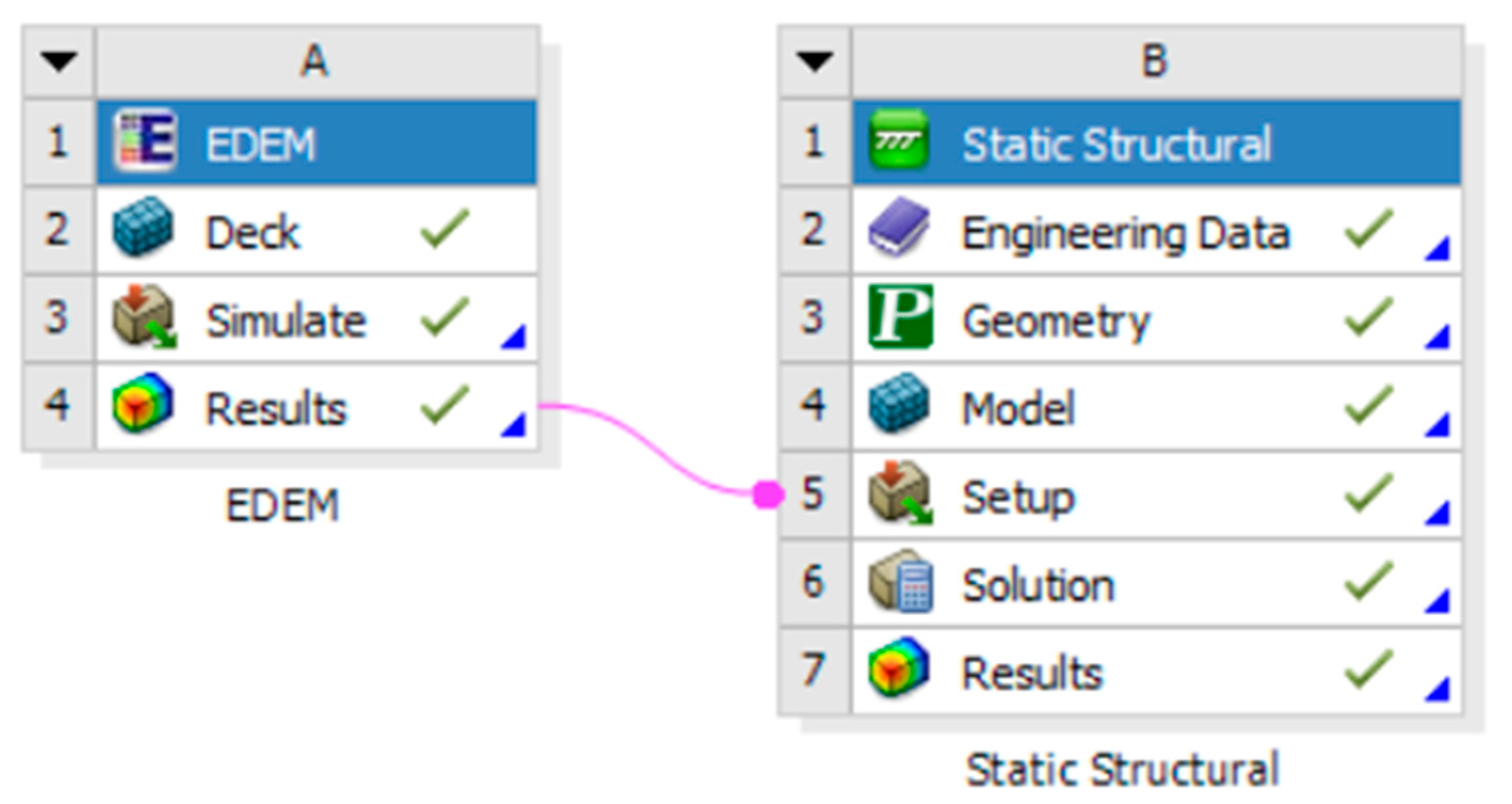Click the EDEM caption below system A
The width and height of the screenshot is (1512, 804).
tap(283, 506)
